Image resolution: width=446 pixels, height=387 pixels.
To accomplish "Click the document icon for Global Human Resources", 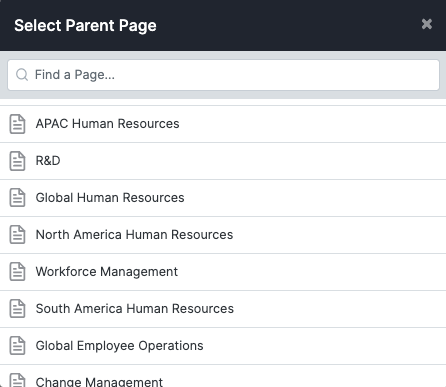I will coord(17,198).
